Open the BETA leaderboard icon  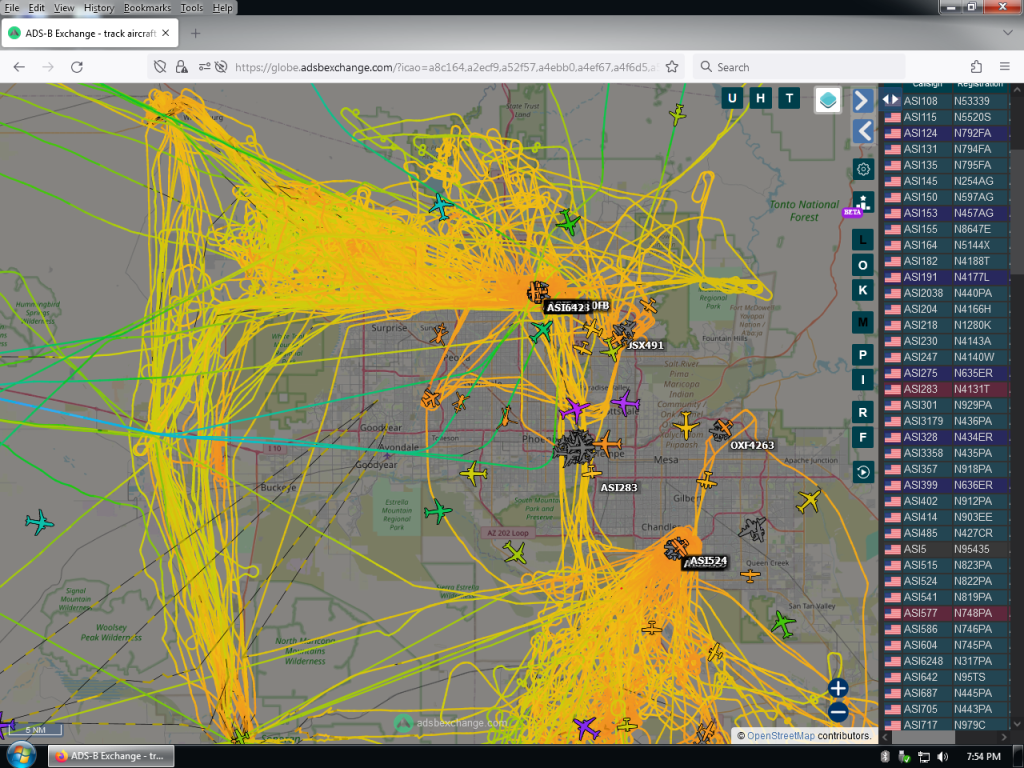tap(861, 204)
